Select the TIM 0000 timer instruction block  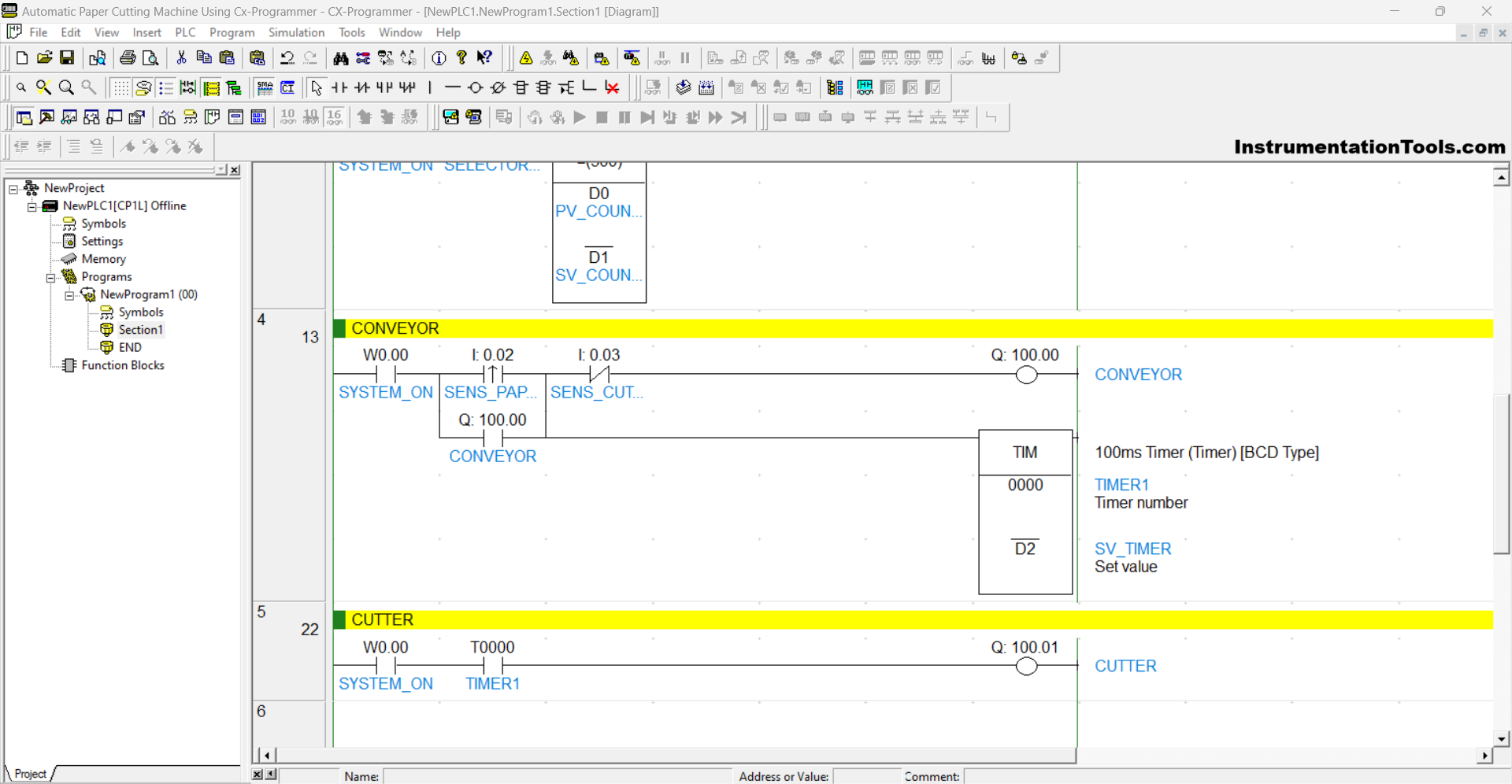[1025, 512]
